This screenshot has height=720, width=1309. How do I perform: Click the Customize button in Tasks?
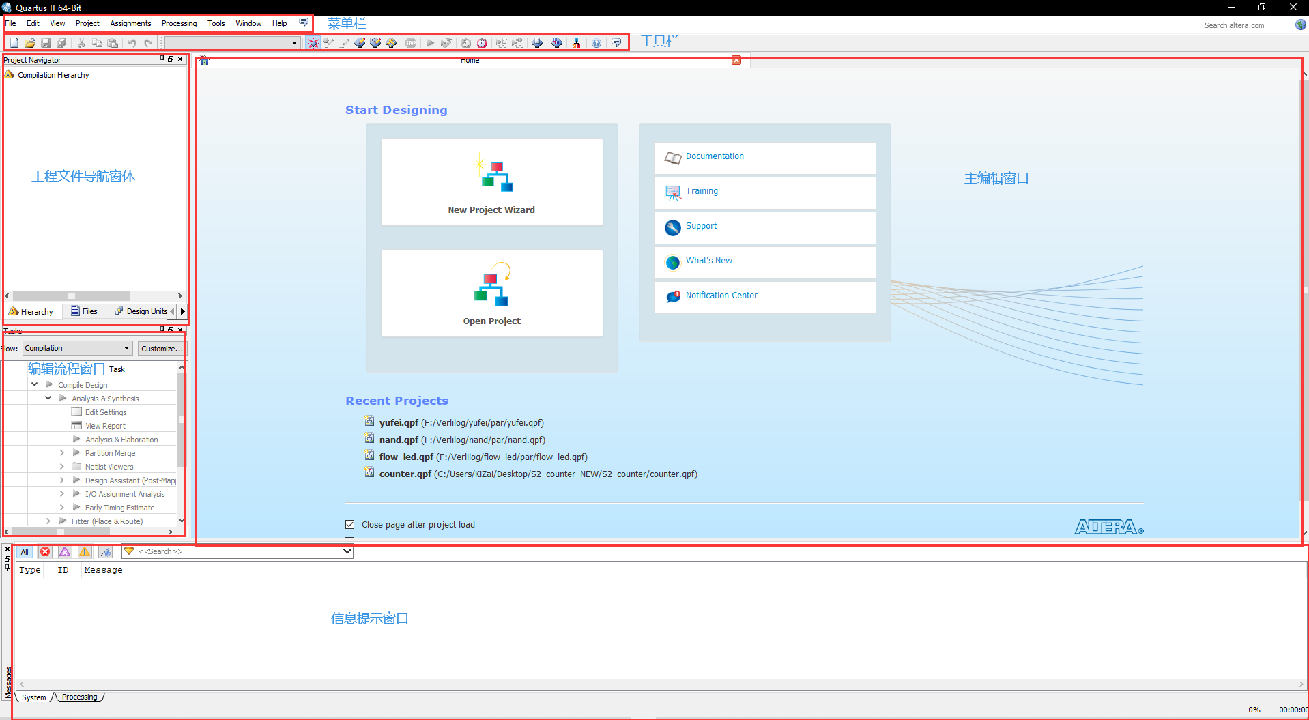[162, 348]
